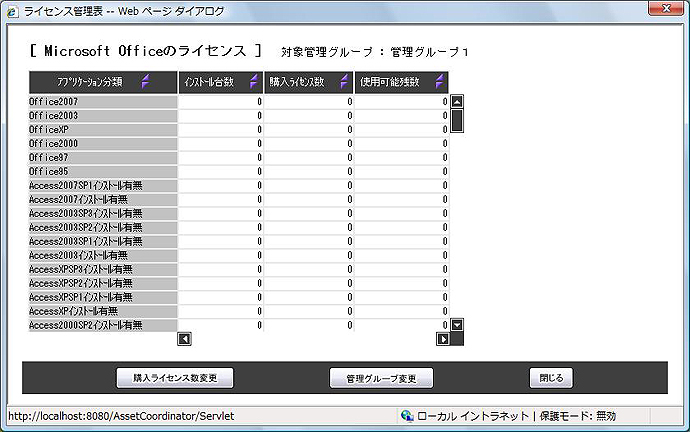The height and width of the screenshot is (432, 690).
Task: Click the アプリケーション分類 column header
Action: pos(103,82)
